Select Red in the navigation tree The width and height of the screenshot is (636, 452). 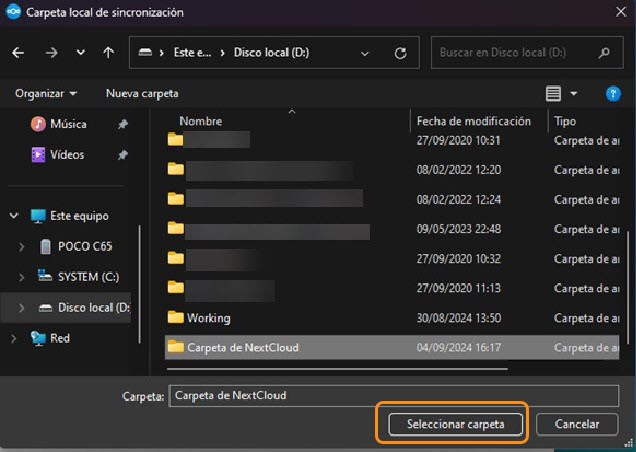point(59,338)
